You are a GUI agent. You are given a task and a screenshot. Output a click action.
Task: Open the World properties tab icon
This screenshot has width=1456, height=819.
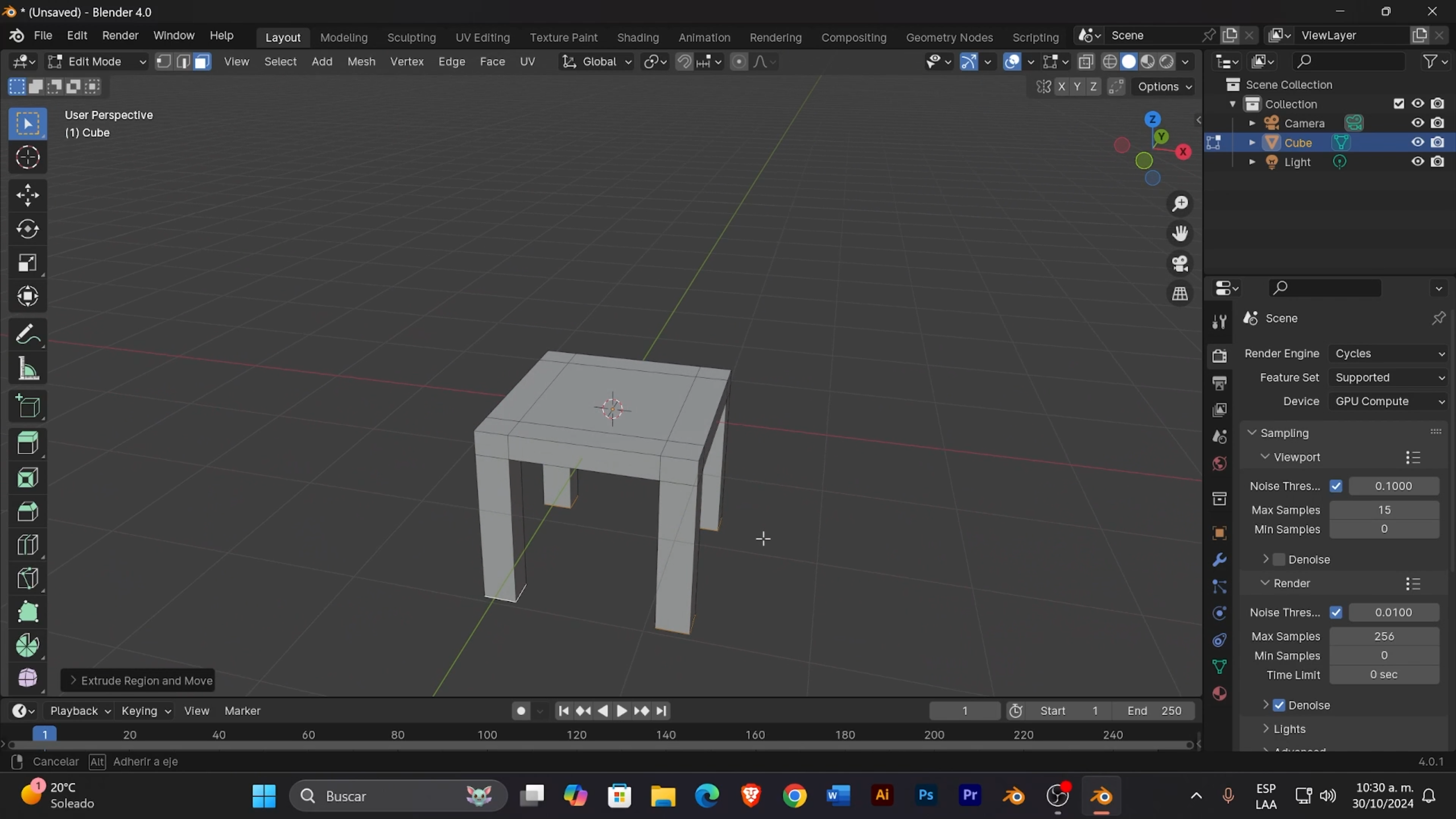tap(1219, 463)
